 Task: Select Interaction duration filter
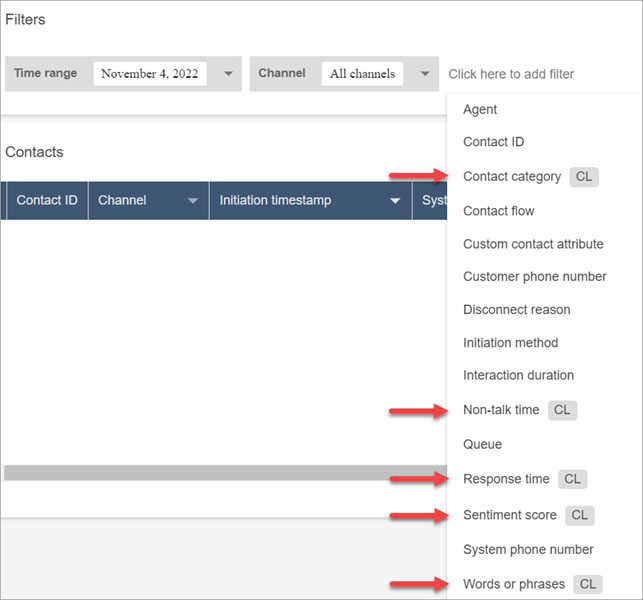[x=518, y=376]
